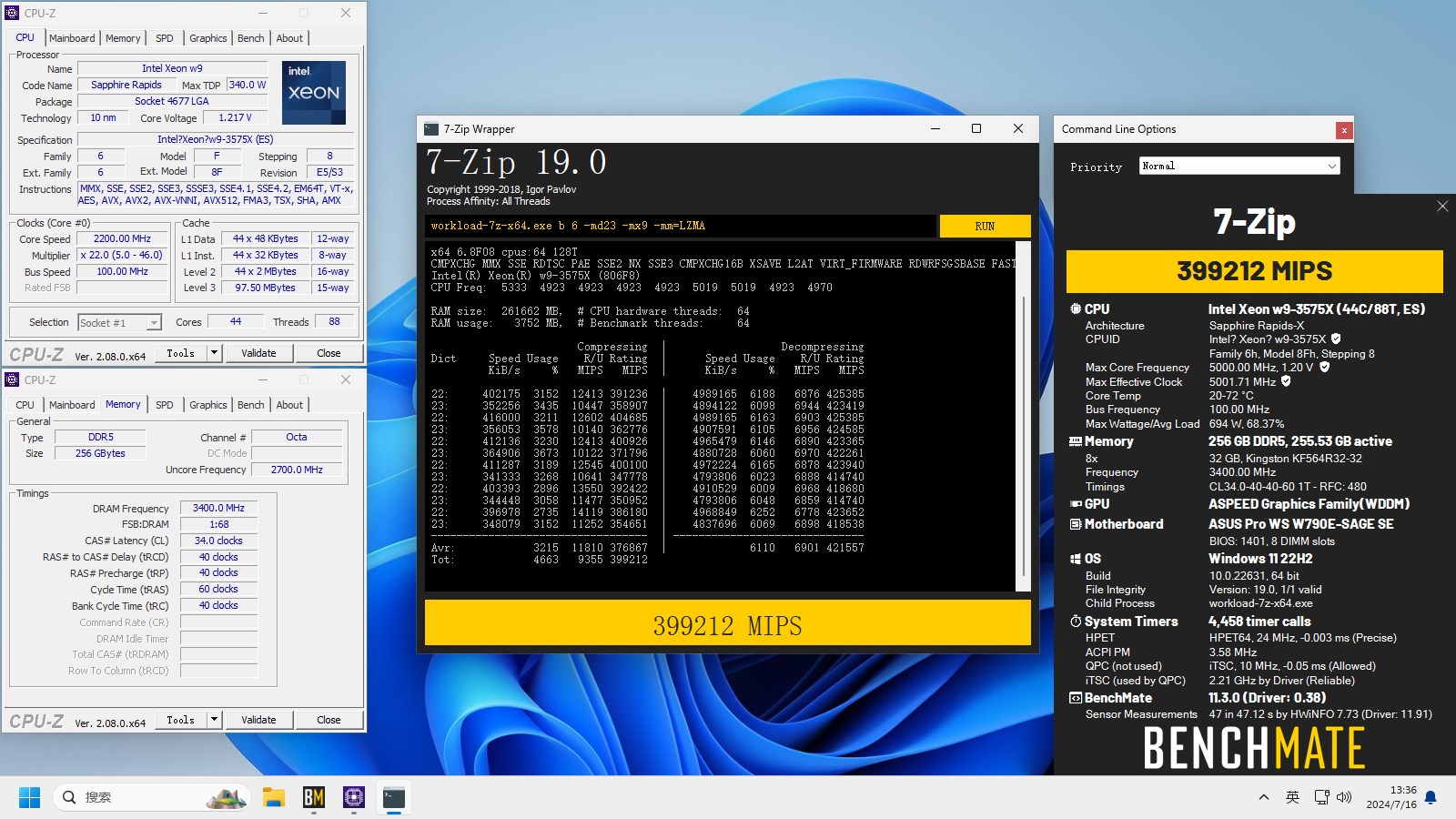
Task: Click CPU-Z app icon in bottom window title bar
Action: tap(13, 379)
